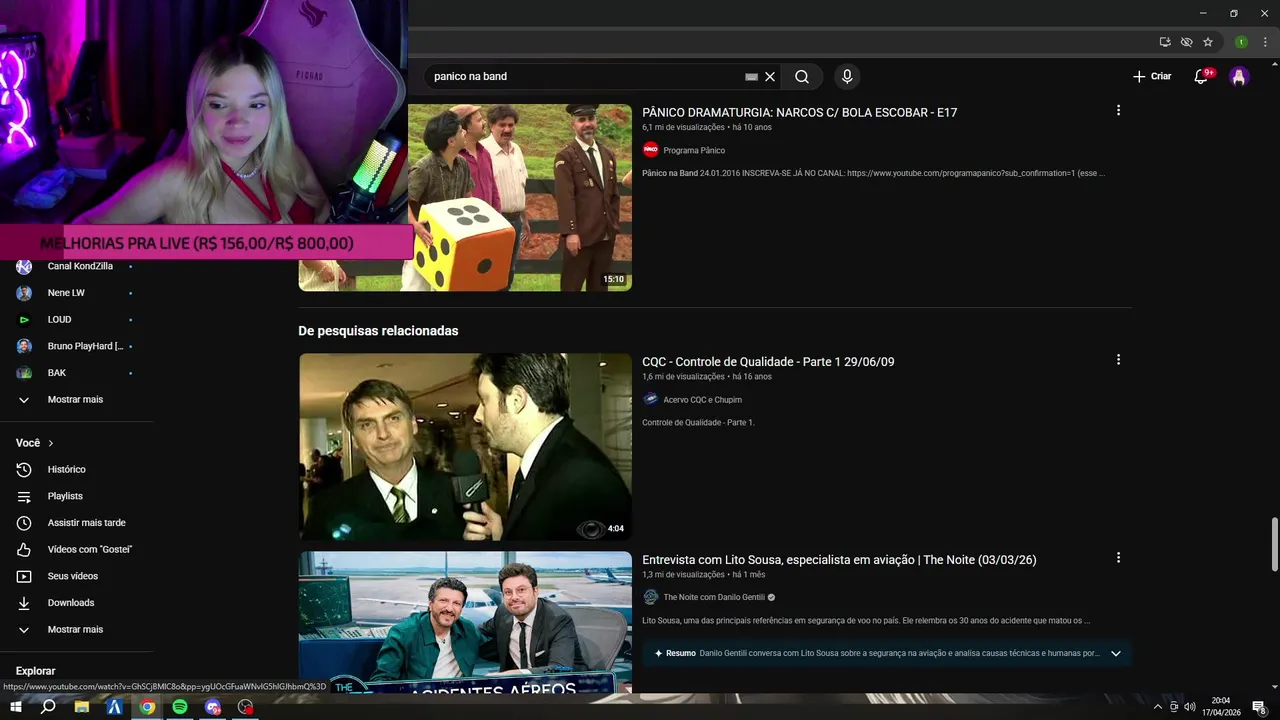Open the Acervo CQC channel avatar
The width and height of the screenshot is (1280, 720).
(650, 399)
